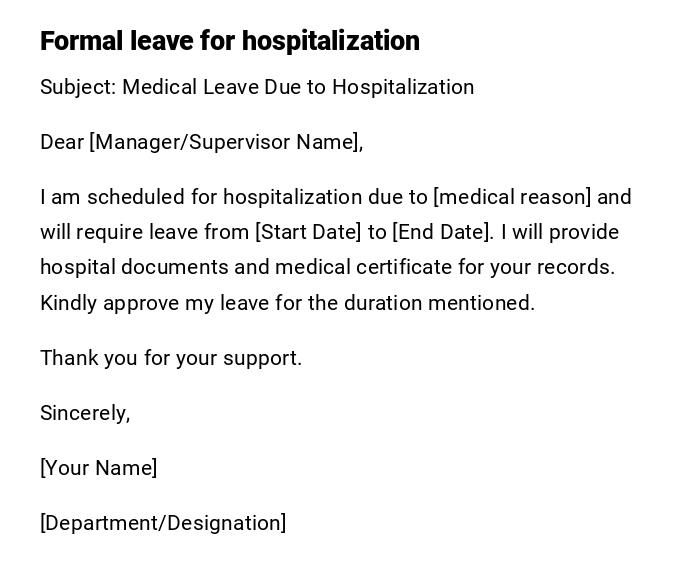Click the word "Subject:" label
This screenshot has width=700, height=586.
click(78, 87)
